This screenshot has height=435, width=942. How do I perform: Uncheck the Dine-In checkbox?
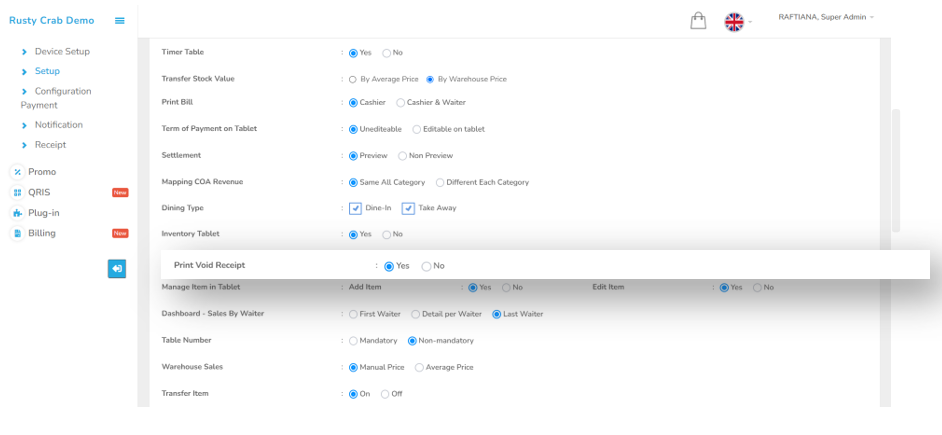tap(355, 208)
